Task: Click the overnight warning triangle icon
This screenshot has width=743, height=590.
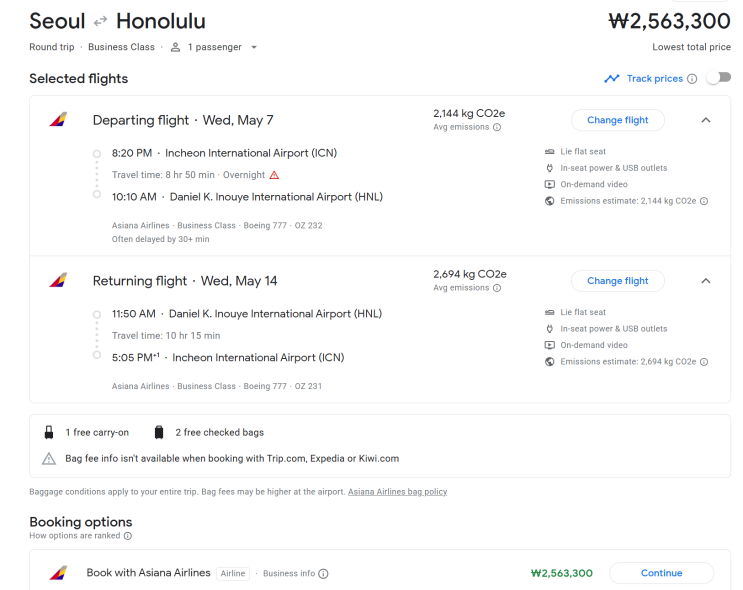Action: click(x=274, y=175)
